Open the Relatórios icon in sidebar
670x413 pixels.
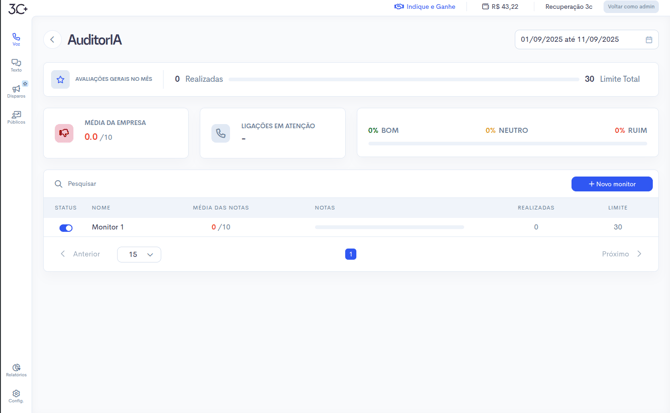tap(16, 370)
